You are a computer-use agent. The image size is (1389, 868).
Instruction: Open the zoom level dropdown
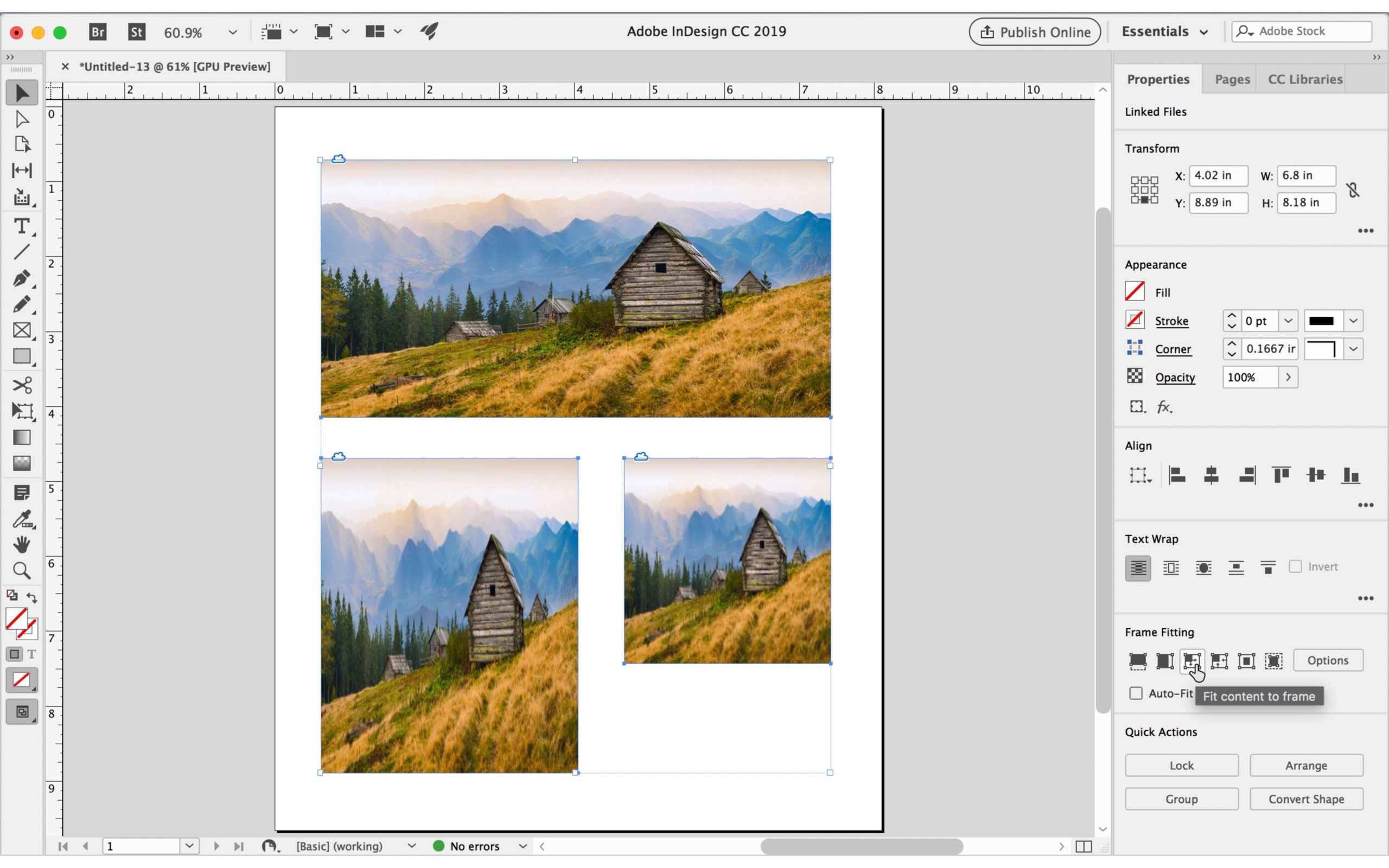232,32
